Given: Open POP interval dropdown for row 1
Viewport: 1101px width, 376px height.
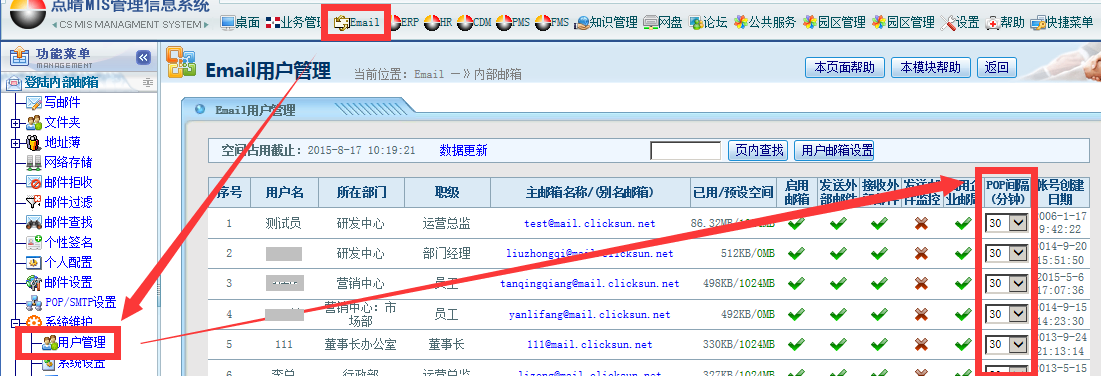Looking at the screenshot, I should (1007, 223).
